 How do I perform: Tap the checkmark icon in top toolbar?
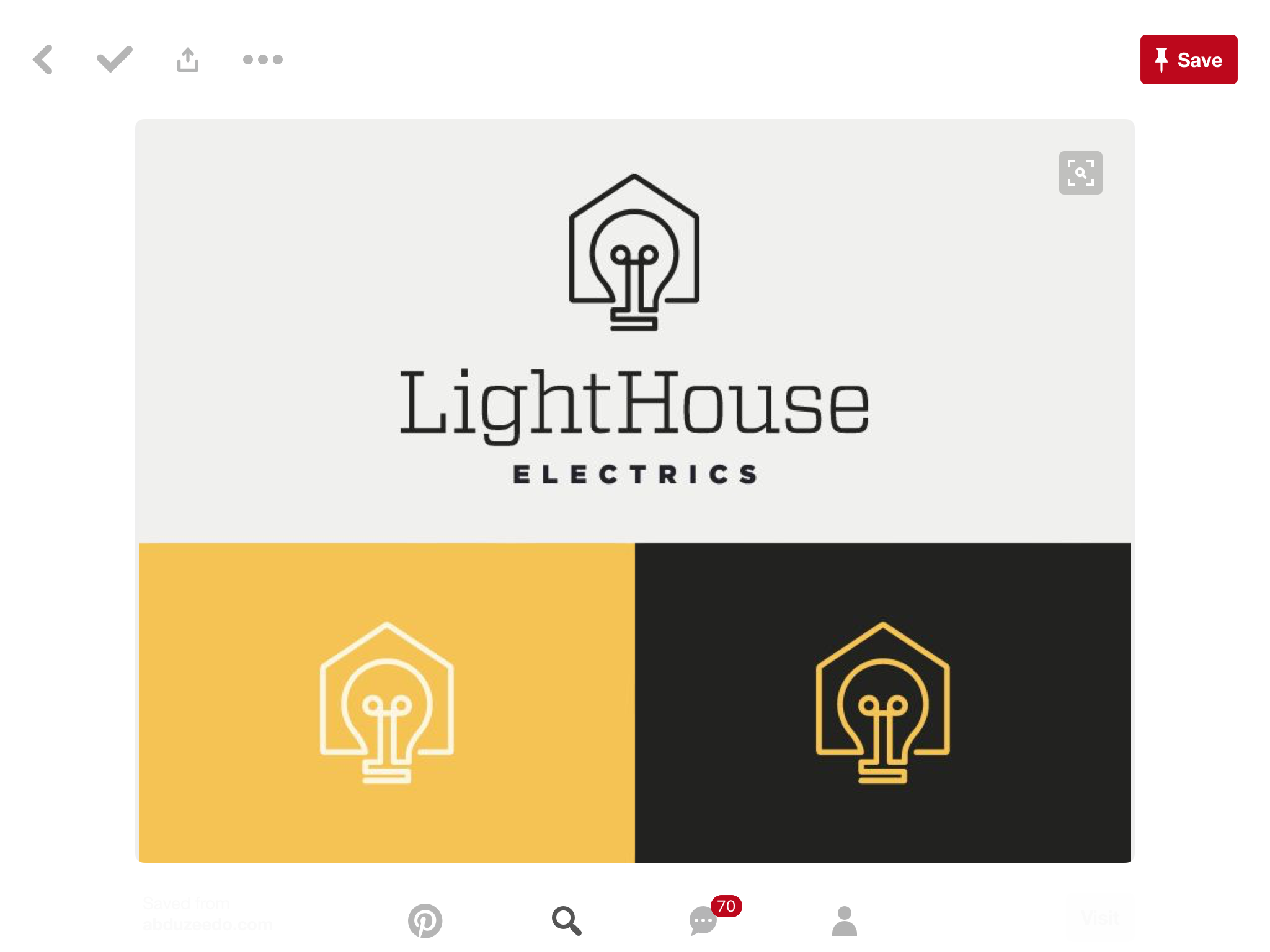tap(115, 59)
